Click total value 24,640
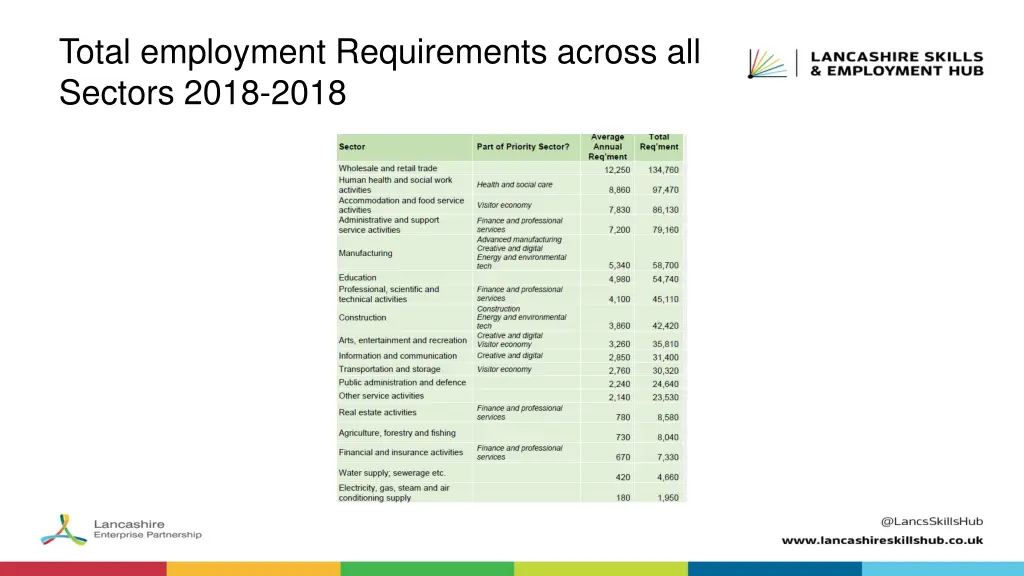Viewport: 1024px width, 576px height. pos(665,384)
